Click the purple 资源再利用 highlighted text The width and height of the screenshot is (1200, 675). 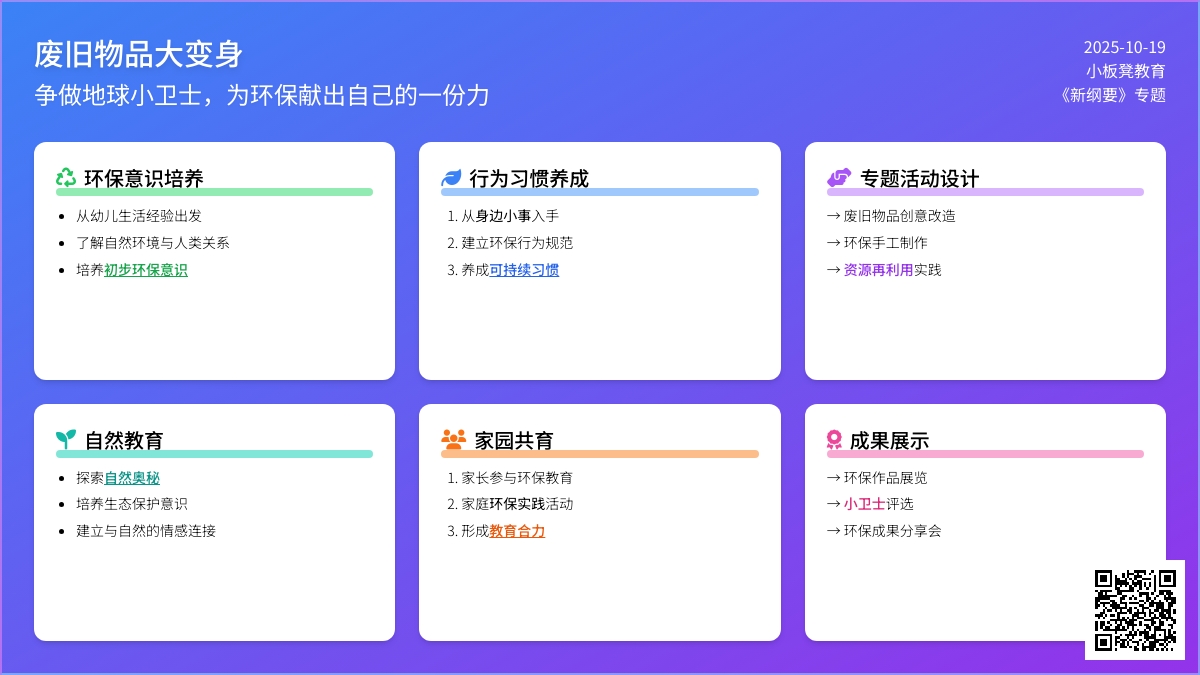pyautogui.click(x=878, y=270)
